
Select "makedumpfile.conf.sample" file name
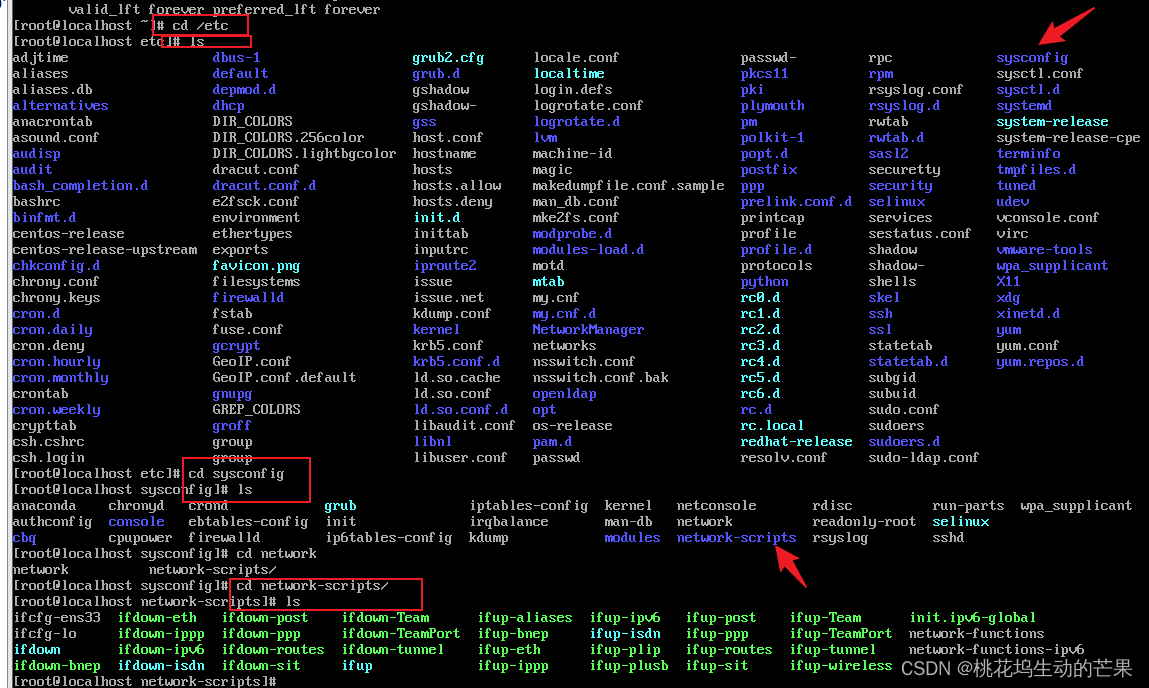pos(629,185)
